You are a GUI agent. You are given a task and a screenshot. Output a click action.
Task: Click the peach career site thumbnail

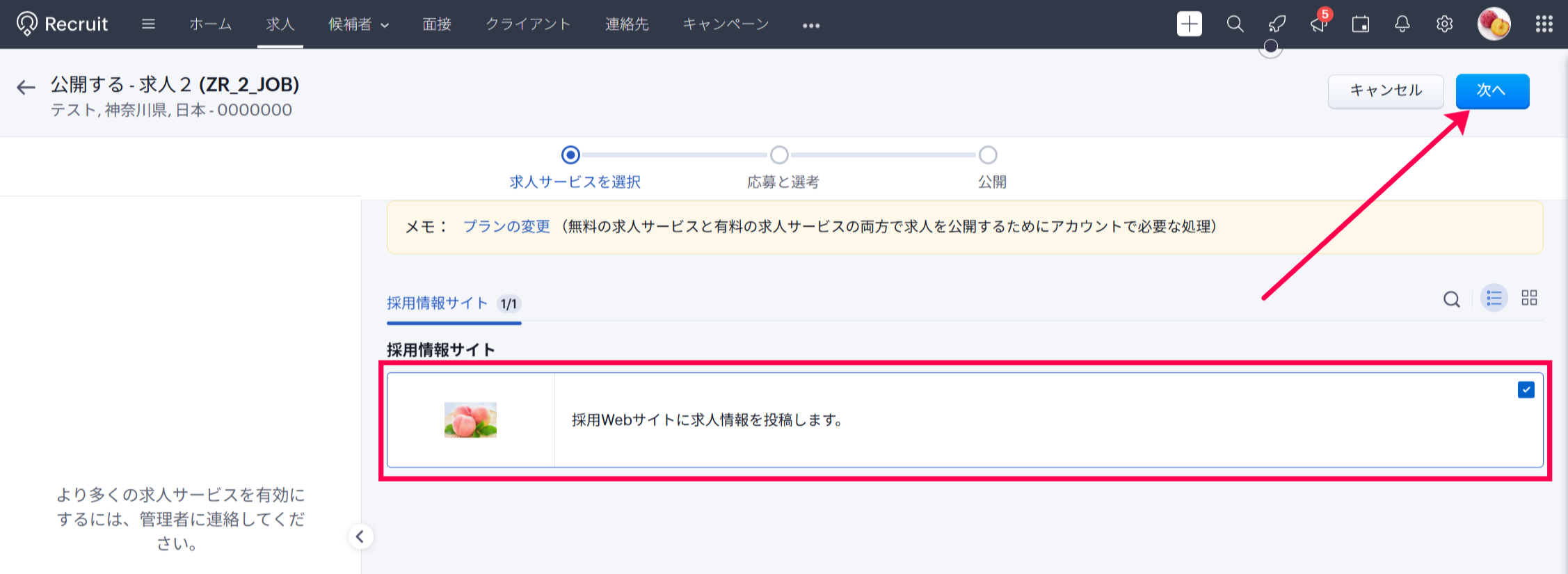(x=470, y=420)
